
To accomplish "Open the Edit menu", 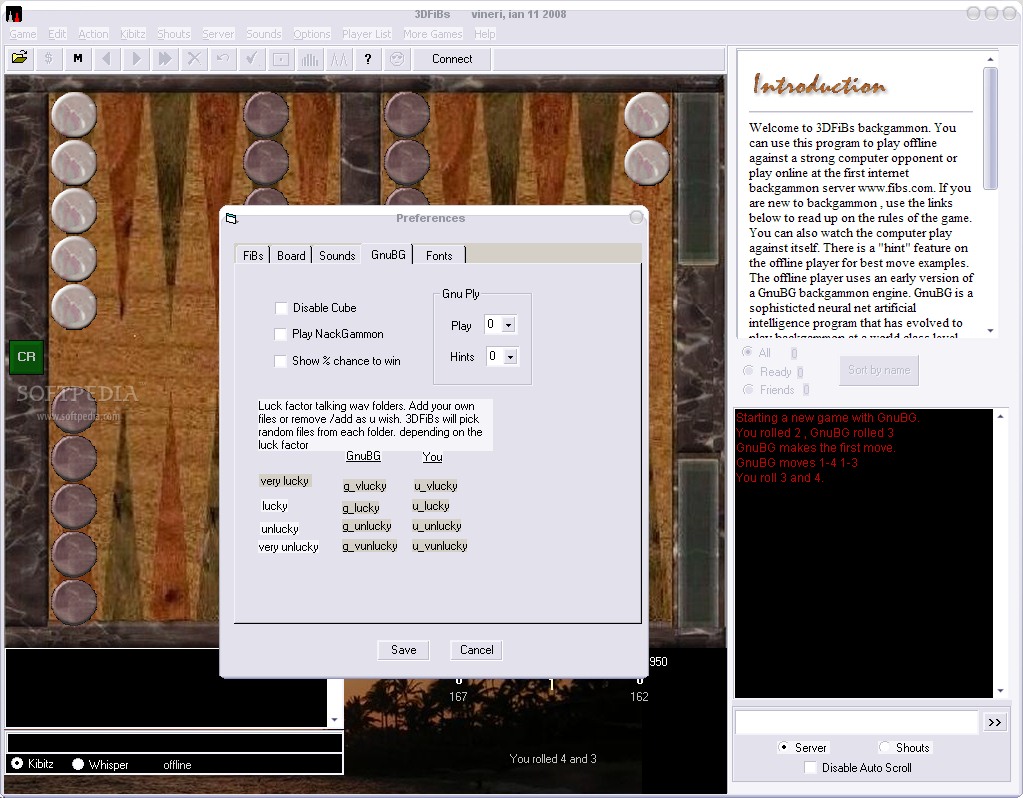I will pos(57,34).
